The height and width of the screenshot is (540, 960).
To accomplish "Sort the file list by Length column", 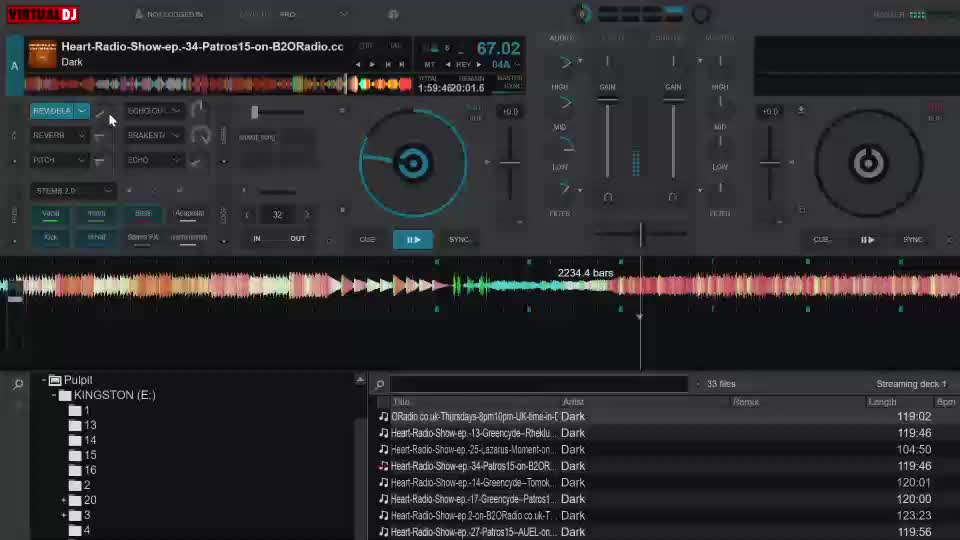I will [882, 402].
